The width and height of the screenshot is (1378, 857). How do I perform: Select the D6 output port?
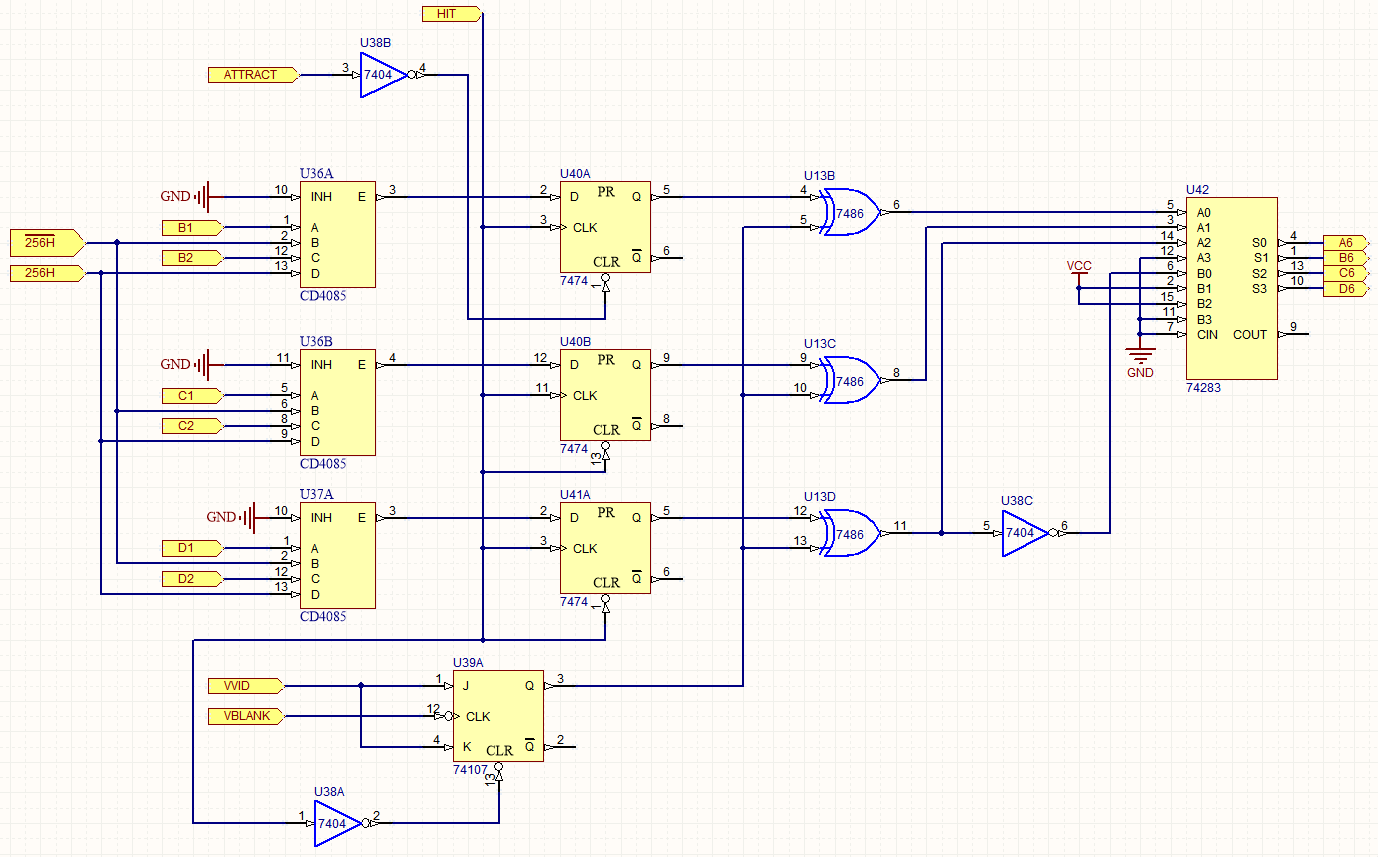coord(1346,289)
